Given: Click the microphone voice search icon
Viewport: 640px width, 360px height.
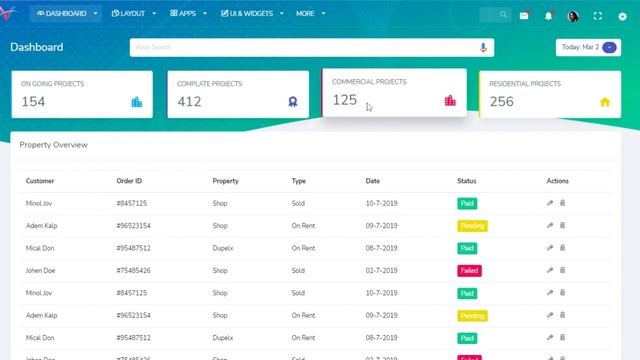Looking at the screenshot, I should click(483, 47).
